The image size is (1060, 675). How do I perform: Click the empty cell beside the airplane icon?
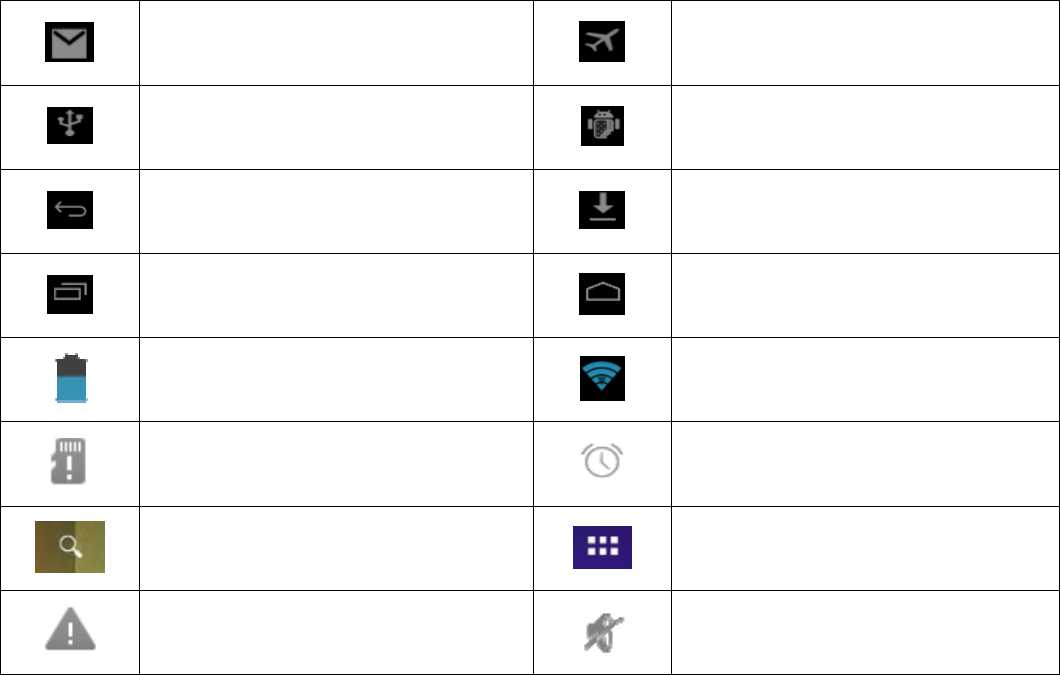(865, 43)
